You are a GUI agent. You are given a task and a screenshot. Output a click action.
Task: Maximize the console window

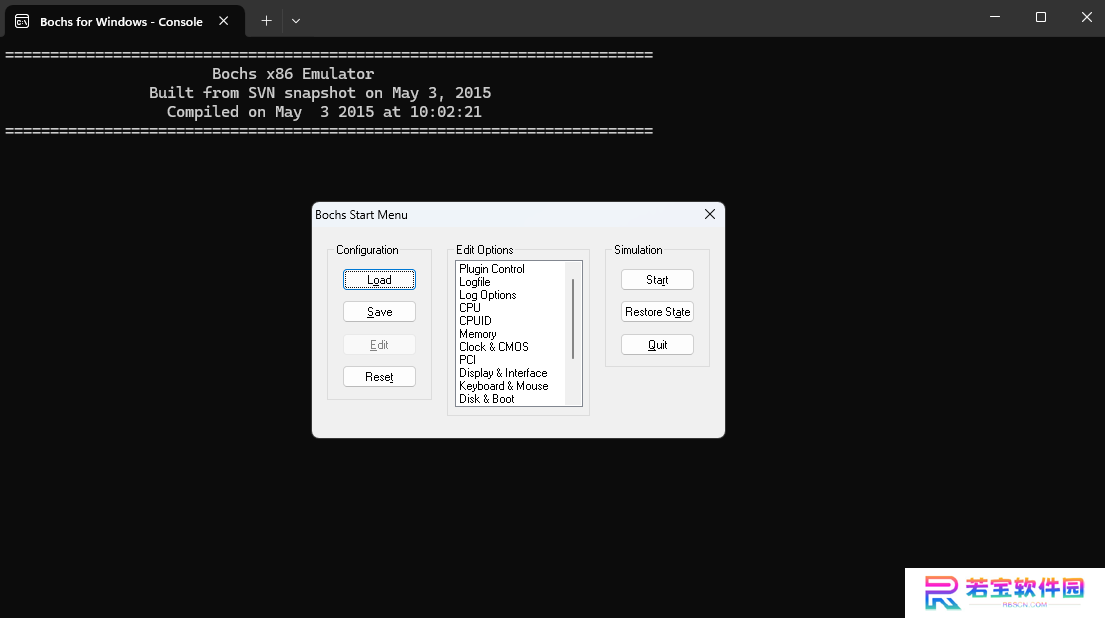[1041, 17]
